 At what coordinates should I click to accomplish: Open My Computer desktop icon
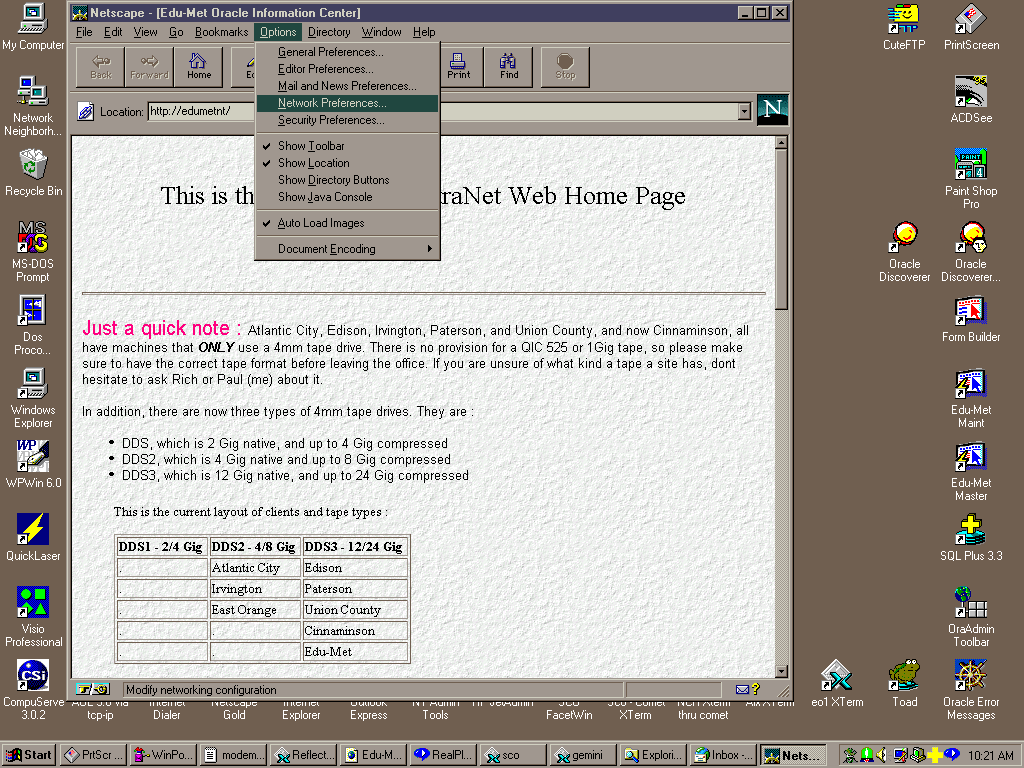pyautogui.click(x=33, y=27)
